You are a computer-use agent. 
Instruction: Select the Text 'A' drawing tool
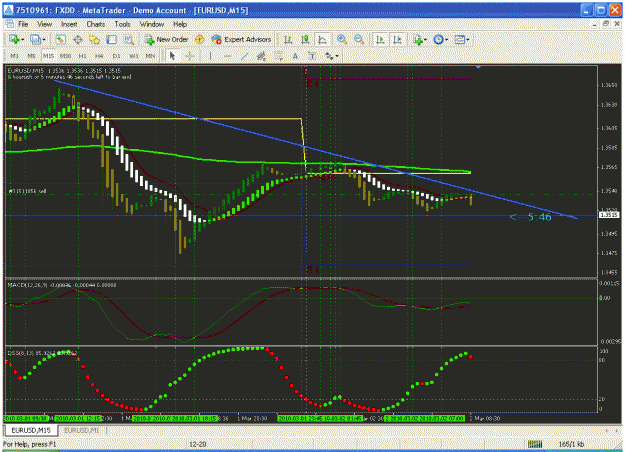coord(295,56)
